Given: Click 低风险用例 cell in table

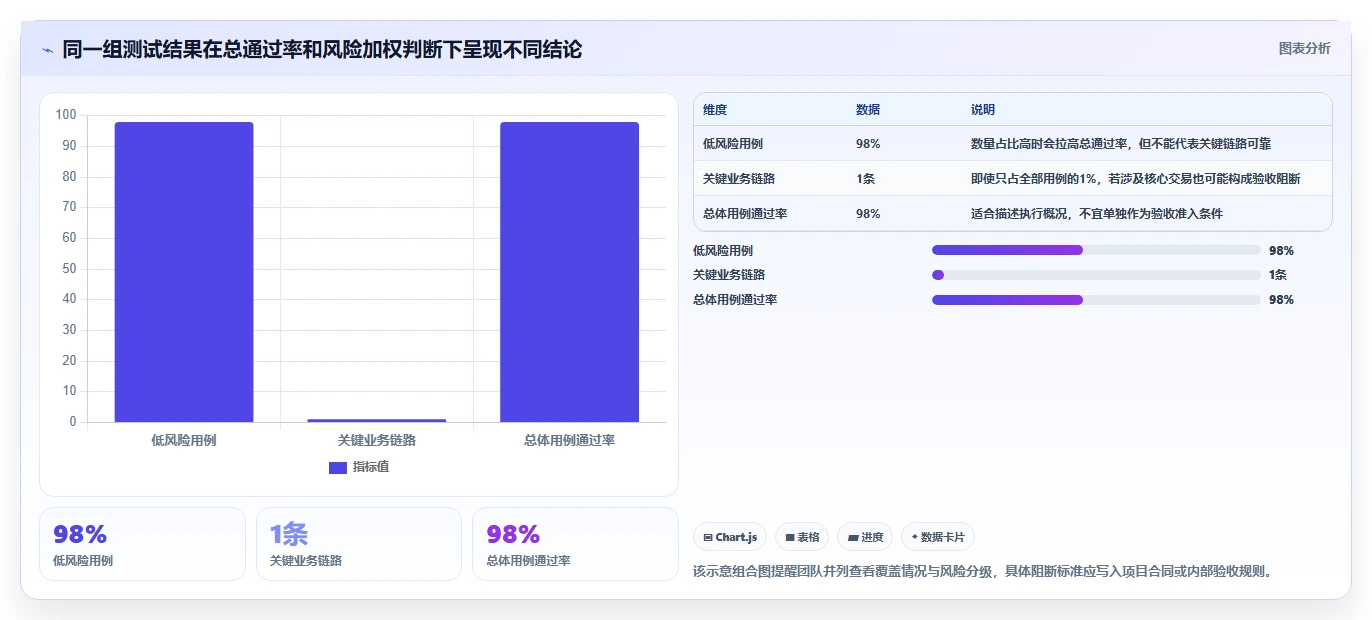Looking at the screenshot, I should coord(733,144).
